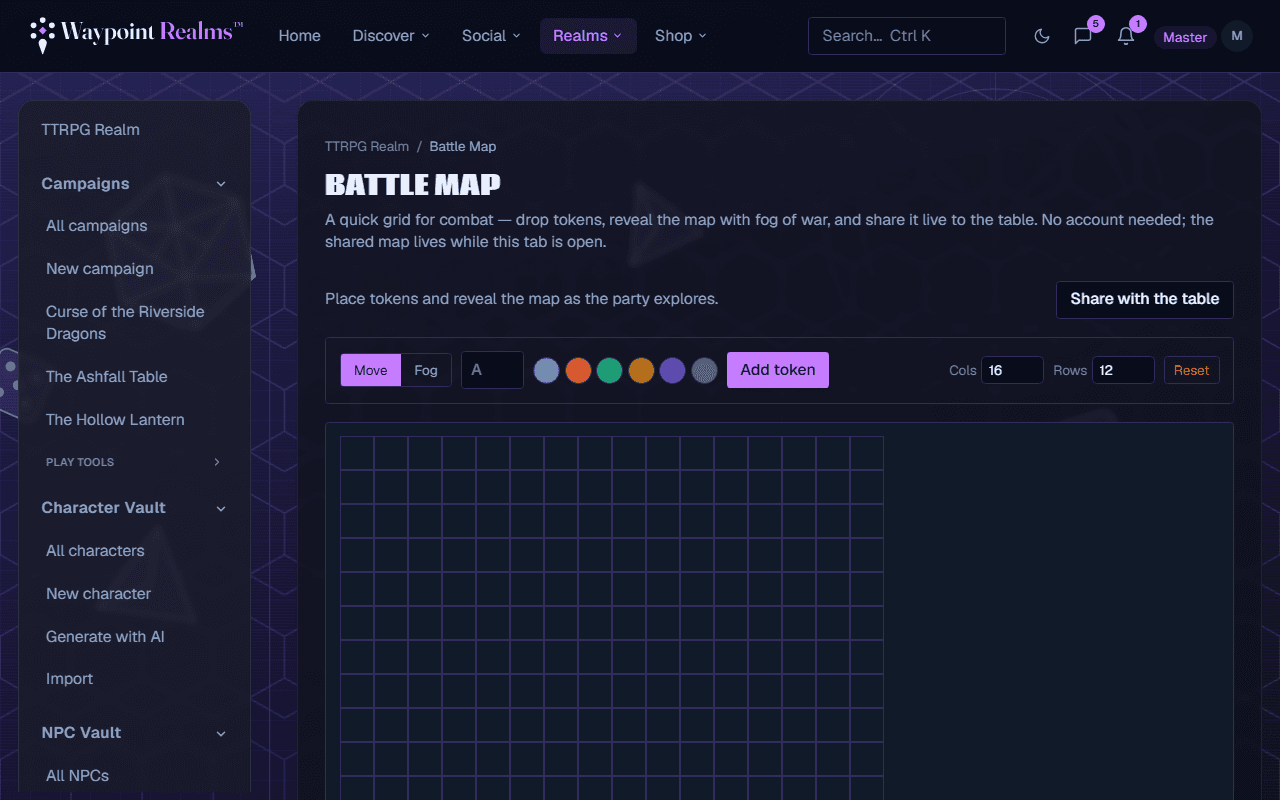Click Share with the table button
This screenshot has height=800, width=1280.
pos(1145,299)
